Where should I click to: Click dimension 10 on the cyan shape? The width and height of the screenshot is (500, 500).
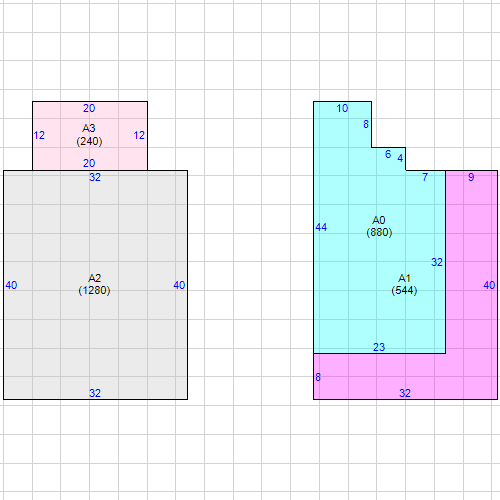(x=342, y=108)
